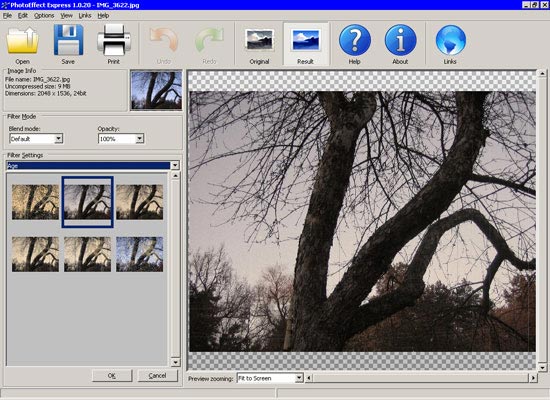Click the preset list scroll up arrow
Viewport: 550px width, 400px height.
coord(175,176)
